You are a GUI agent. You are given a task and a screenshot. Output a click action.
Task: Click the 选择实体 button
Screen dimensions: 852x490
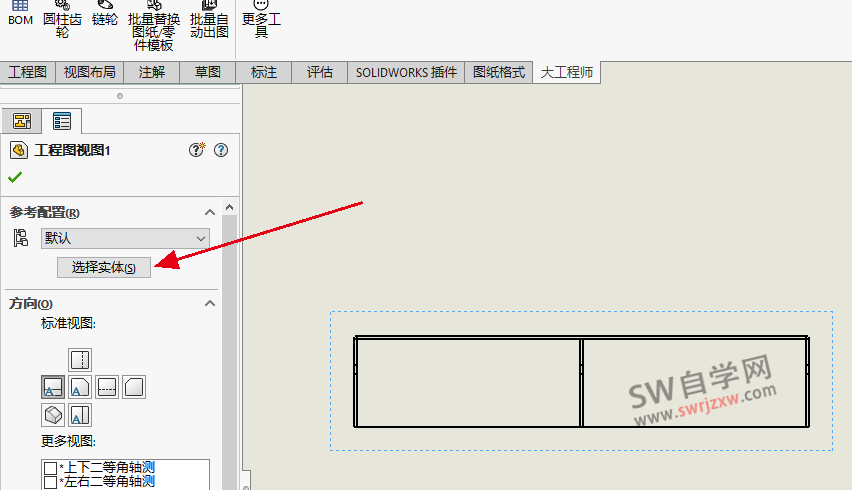coord(104,267)
